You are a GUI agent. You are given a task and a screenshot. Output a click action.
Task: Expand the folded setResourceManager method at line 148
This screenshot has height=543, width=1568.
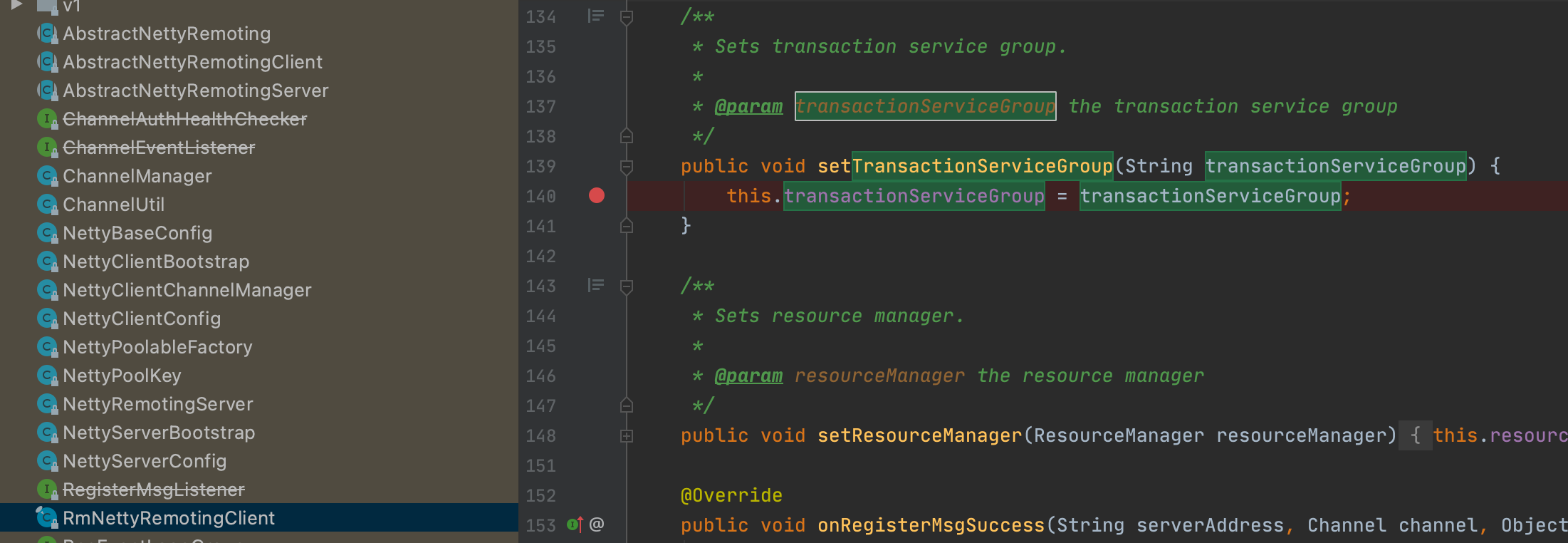(x=627, y=435)
